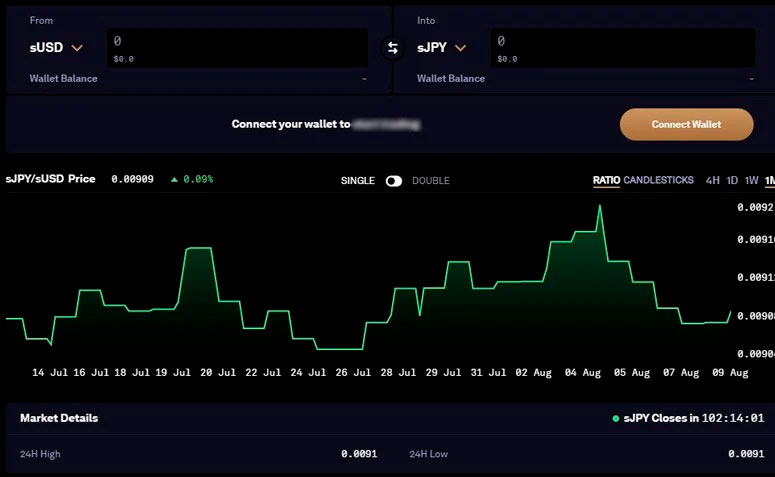Select the DOUBLE chart mode label

point(431,181)
